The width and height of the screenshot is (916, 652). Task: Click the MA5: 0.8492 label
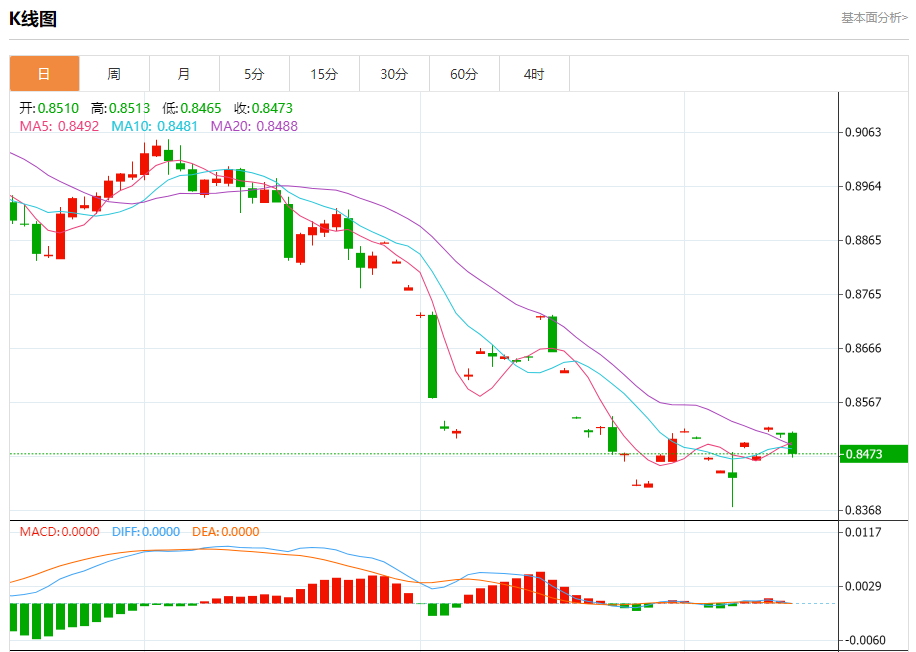coord(60,126)
